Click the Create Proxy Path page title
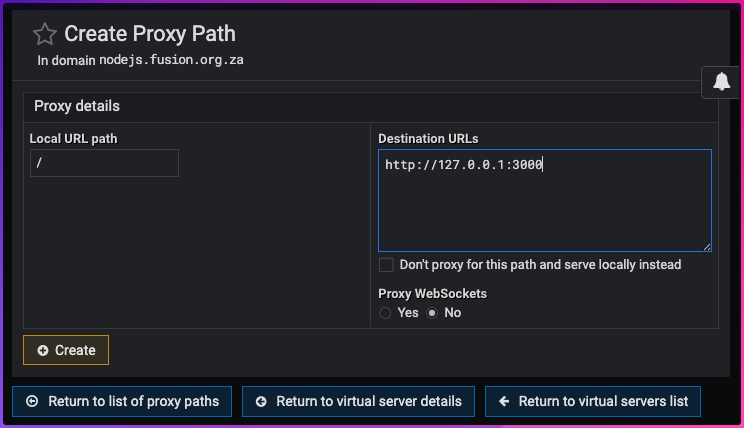This screenshot has width=744, height=428. 150,34
